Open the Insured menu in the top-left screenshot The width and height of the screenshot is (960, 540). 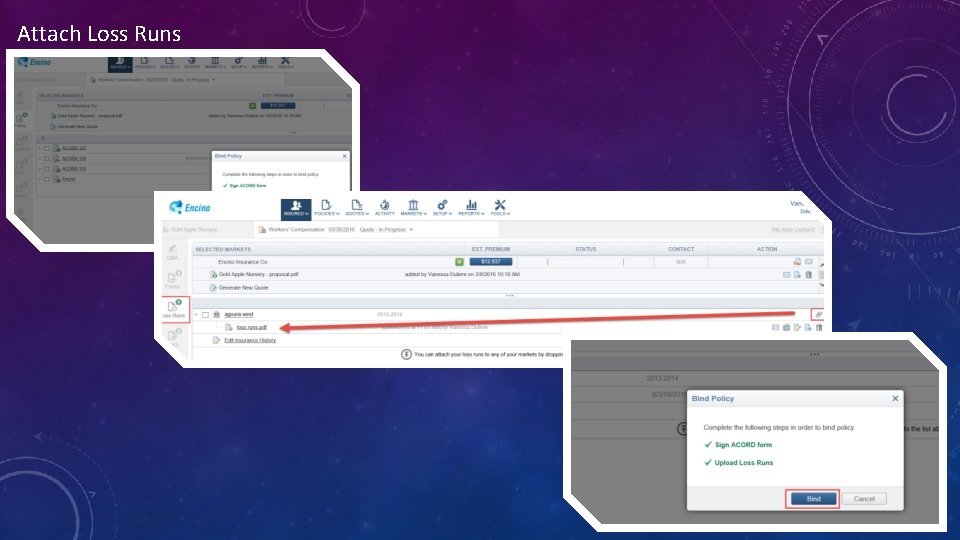120,63
